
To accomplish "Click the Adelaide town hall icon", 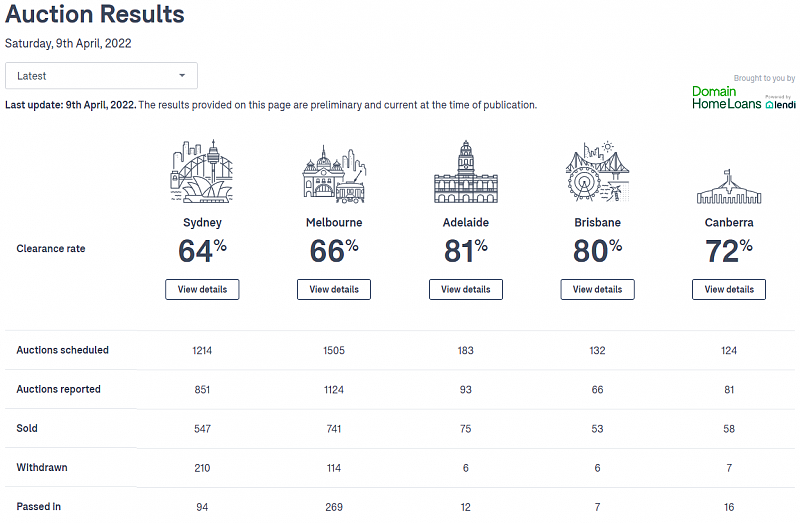I will (465, 172).
